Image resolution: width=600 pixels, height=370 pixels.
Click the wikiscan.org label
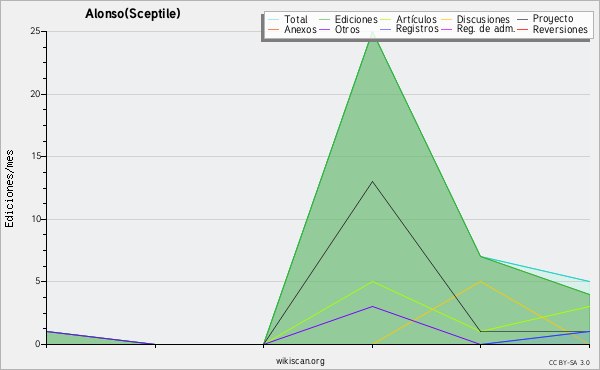(x=300, y=361)
